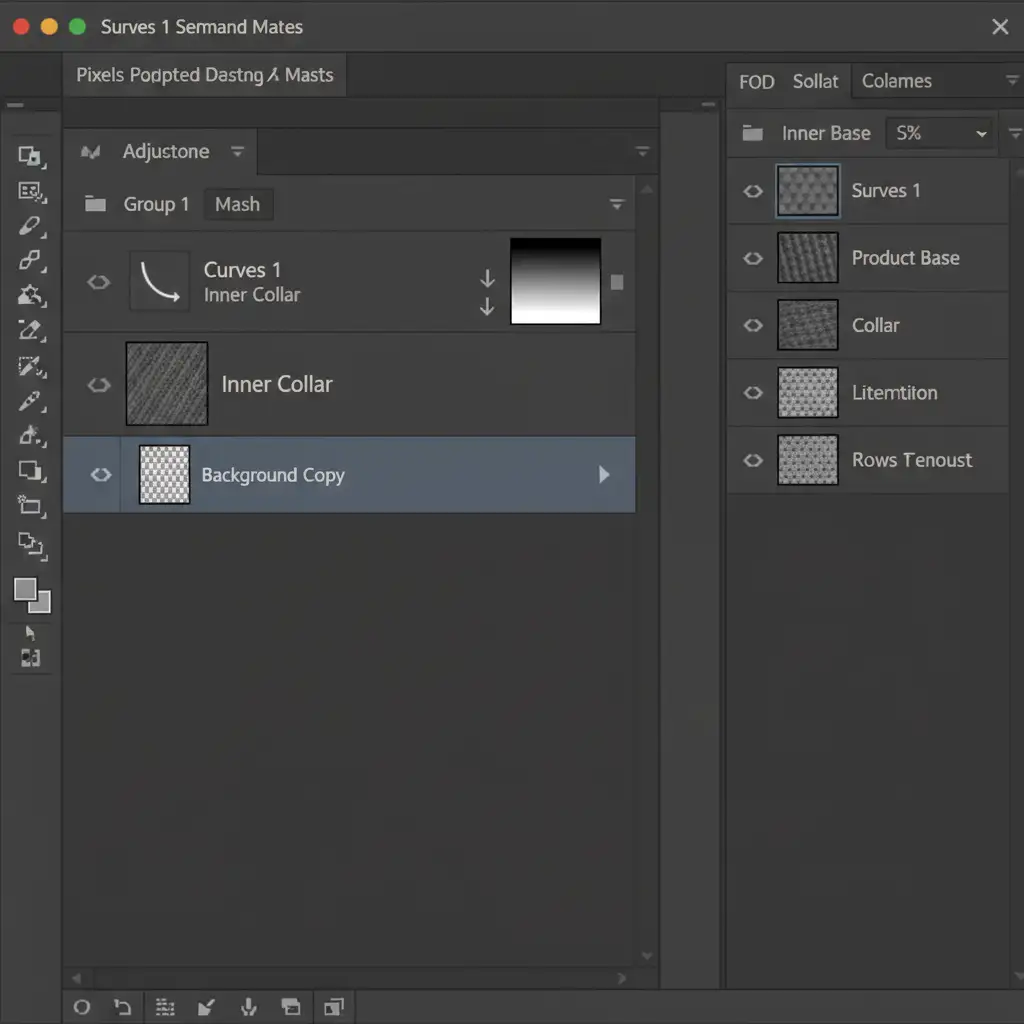Click the small arrow pointer below color swatches
The height and width of the screenshot is (1024, 1024).
coord(30,633)
